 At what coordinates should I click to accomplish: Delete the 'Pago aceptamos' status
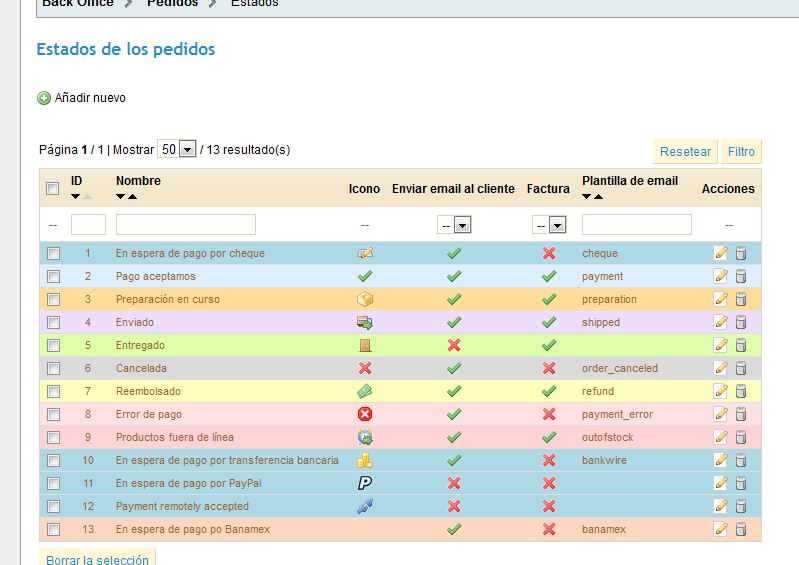(x=741, y=276)
